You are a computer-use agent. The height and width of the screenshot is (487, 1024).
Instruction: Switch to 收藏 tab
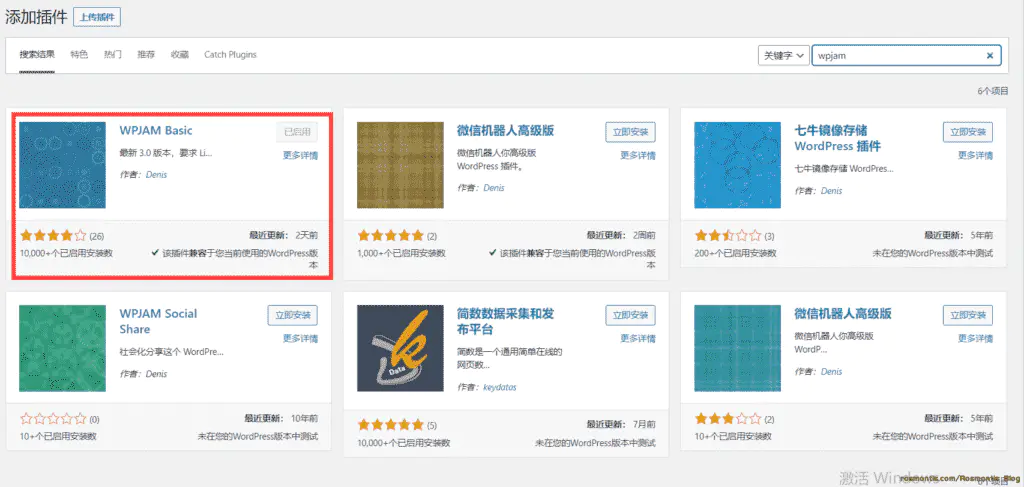pyautogui.click(x=180, y=55)
